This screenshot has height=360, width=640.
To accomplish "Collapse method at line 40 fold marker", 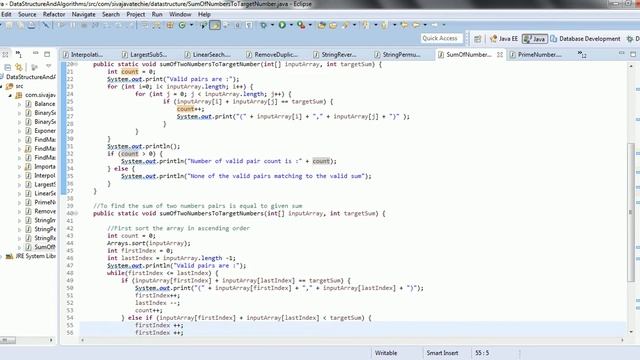I will [x=76, y=213].
